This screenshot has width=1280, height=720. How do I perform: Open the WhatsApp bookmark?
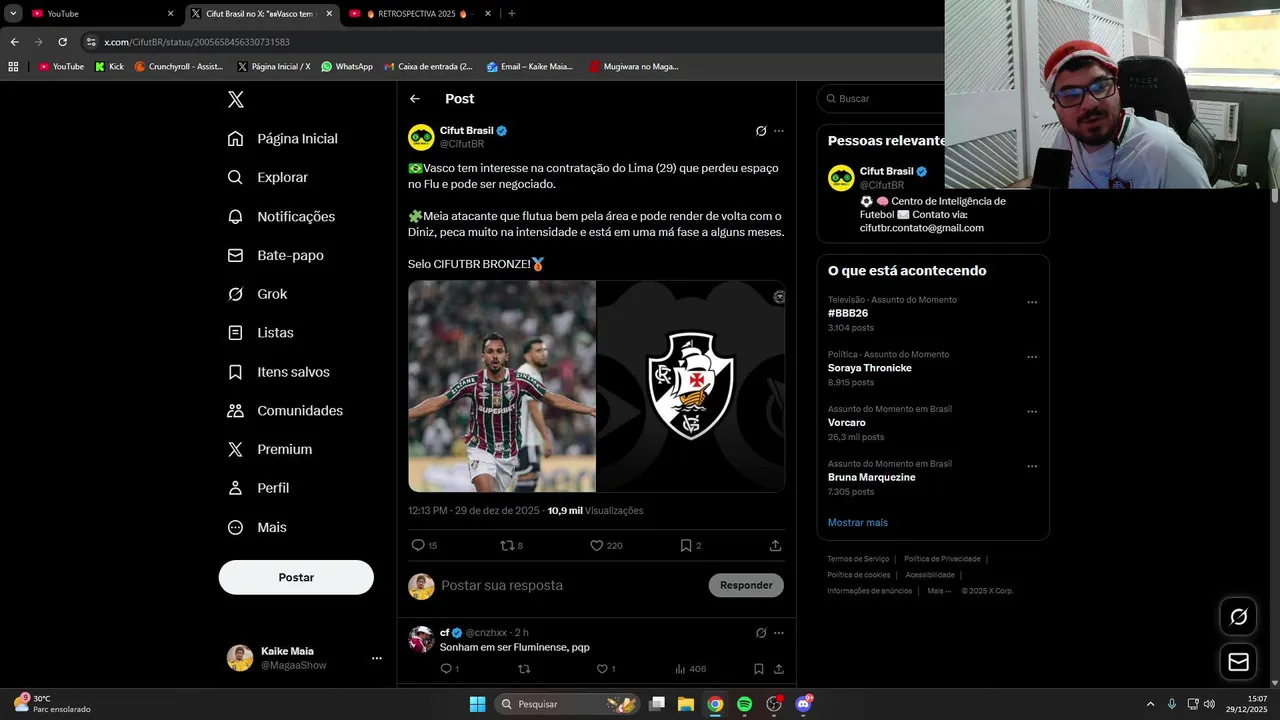347,67
